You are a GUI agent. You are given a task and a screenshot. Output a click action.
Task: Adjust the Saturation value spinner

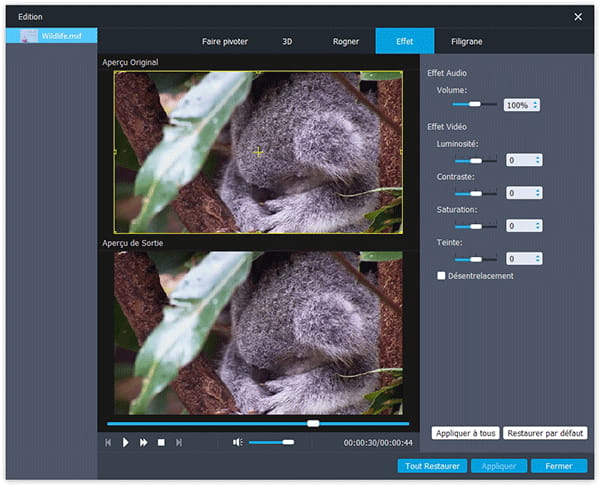click(538, 226)
